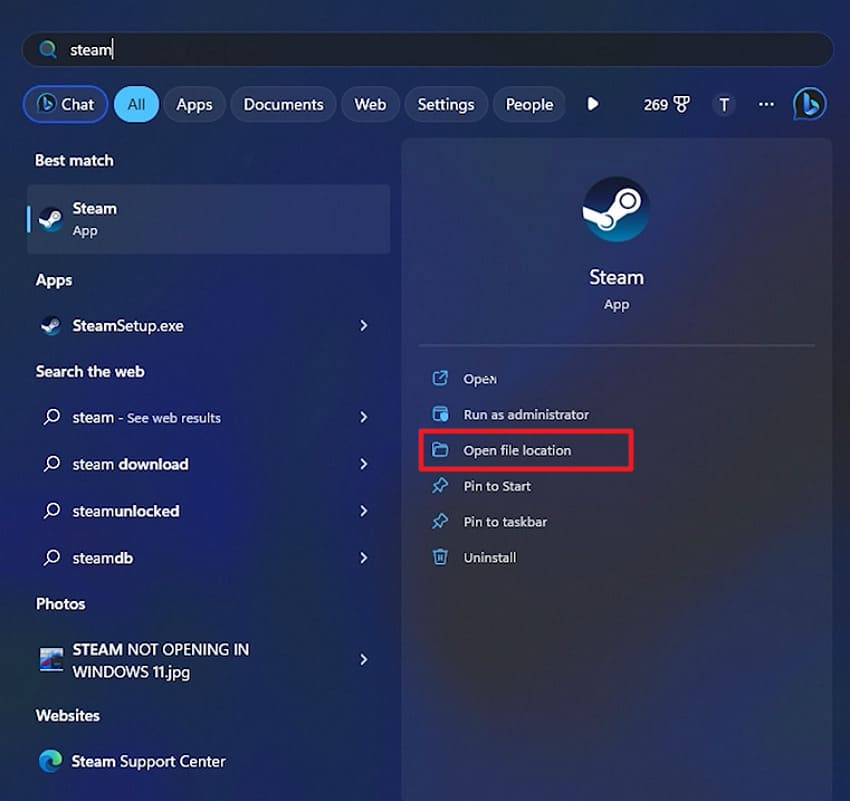Screen dimensions: 850x801
Task: Click the Uninstall trash icon
Action: (x=440, y=557)
